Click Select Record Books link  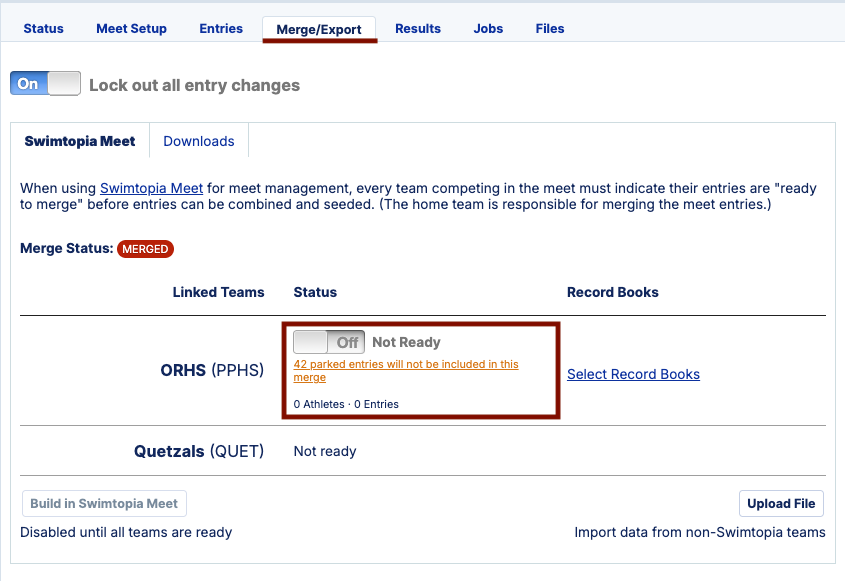[x=633, y=374]
